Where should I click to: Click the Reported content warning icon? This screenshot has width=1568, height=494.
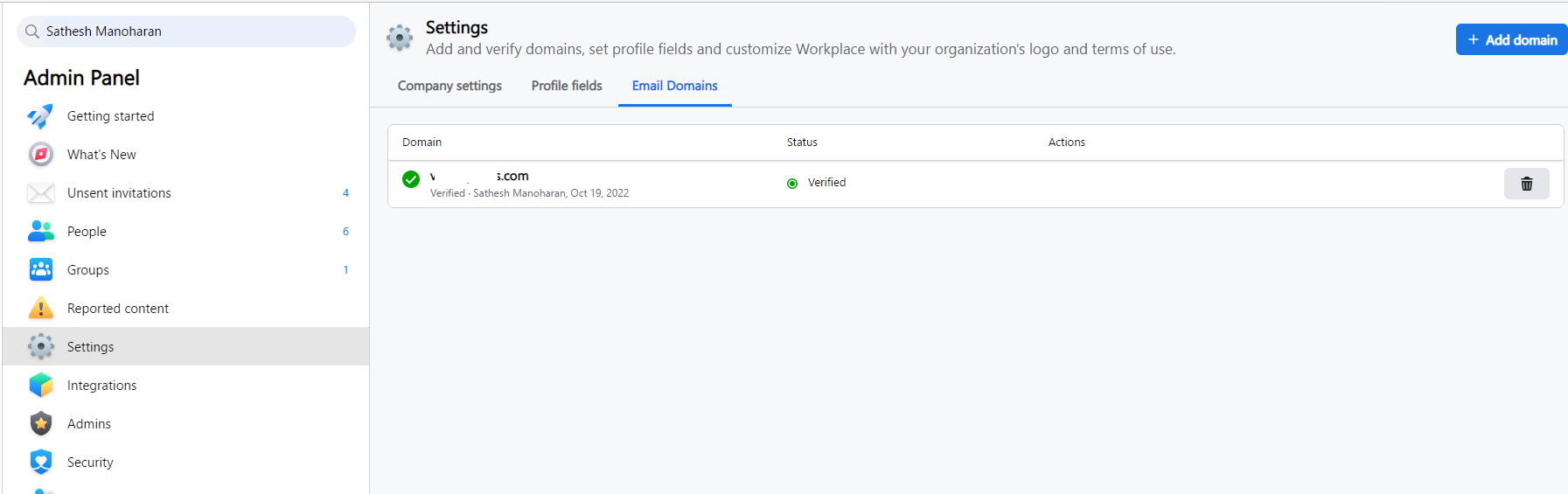pyautogui.click(x=40, y=308)
